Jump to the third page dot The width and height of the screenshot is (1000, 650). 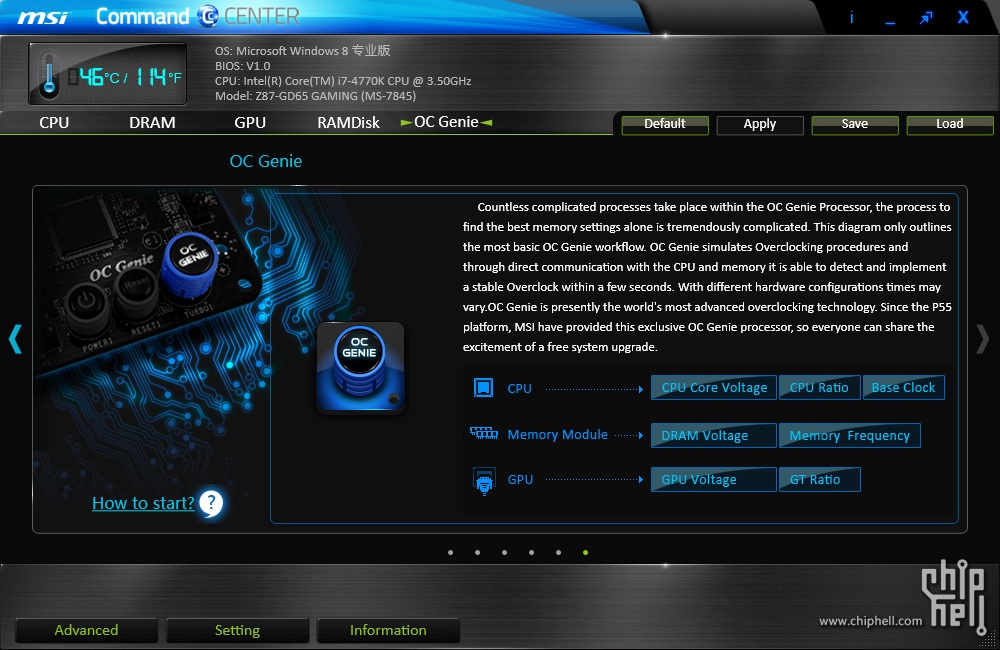[x=504, y=552]
